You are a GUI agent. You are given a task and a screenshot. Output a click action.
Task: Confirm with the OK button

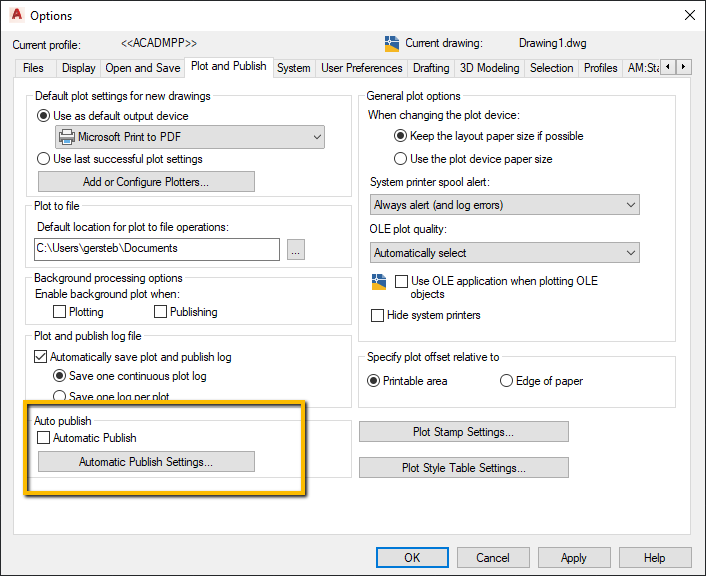(x=412, y=558)
